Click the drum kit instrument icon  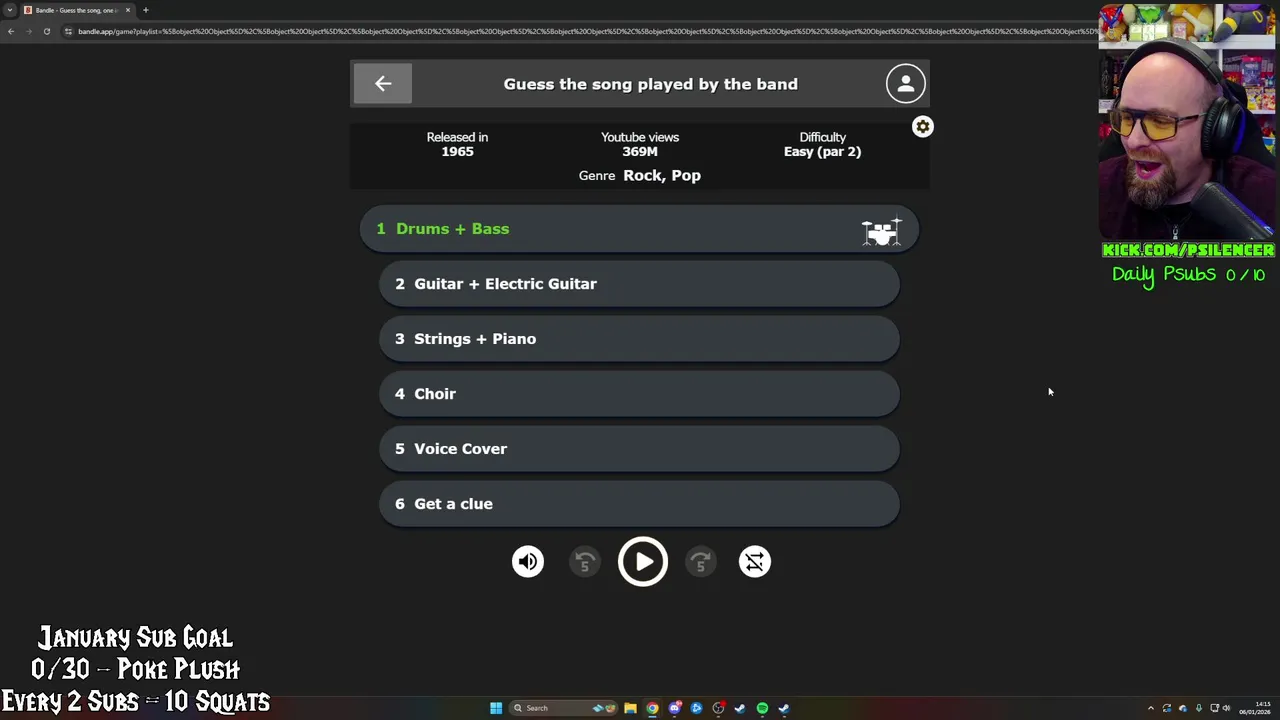click(881, 231)
